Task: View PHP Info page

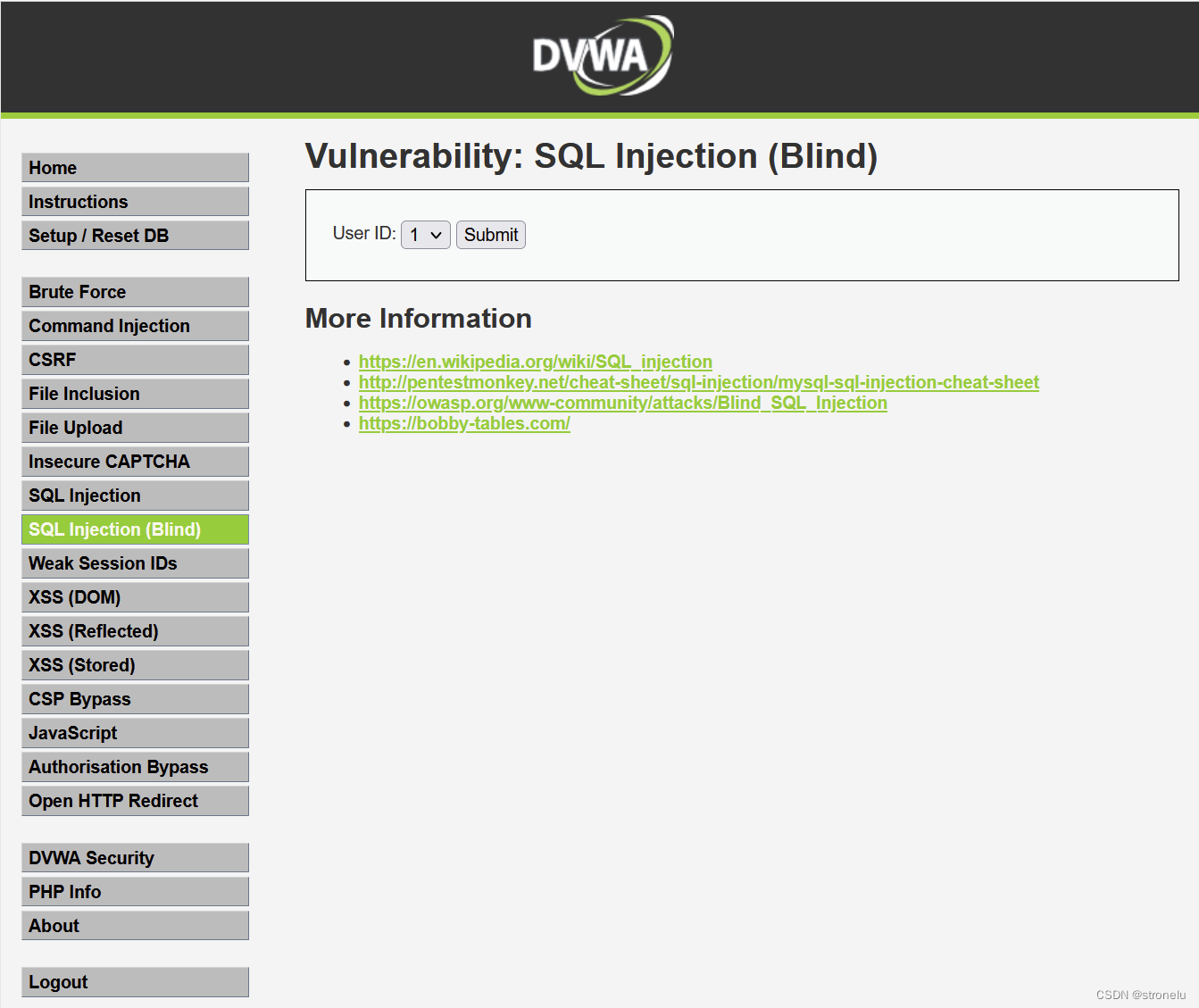Action: pos(135,892)
